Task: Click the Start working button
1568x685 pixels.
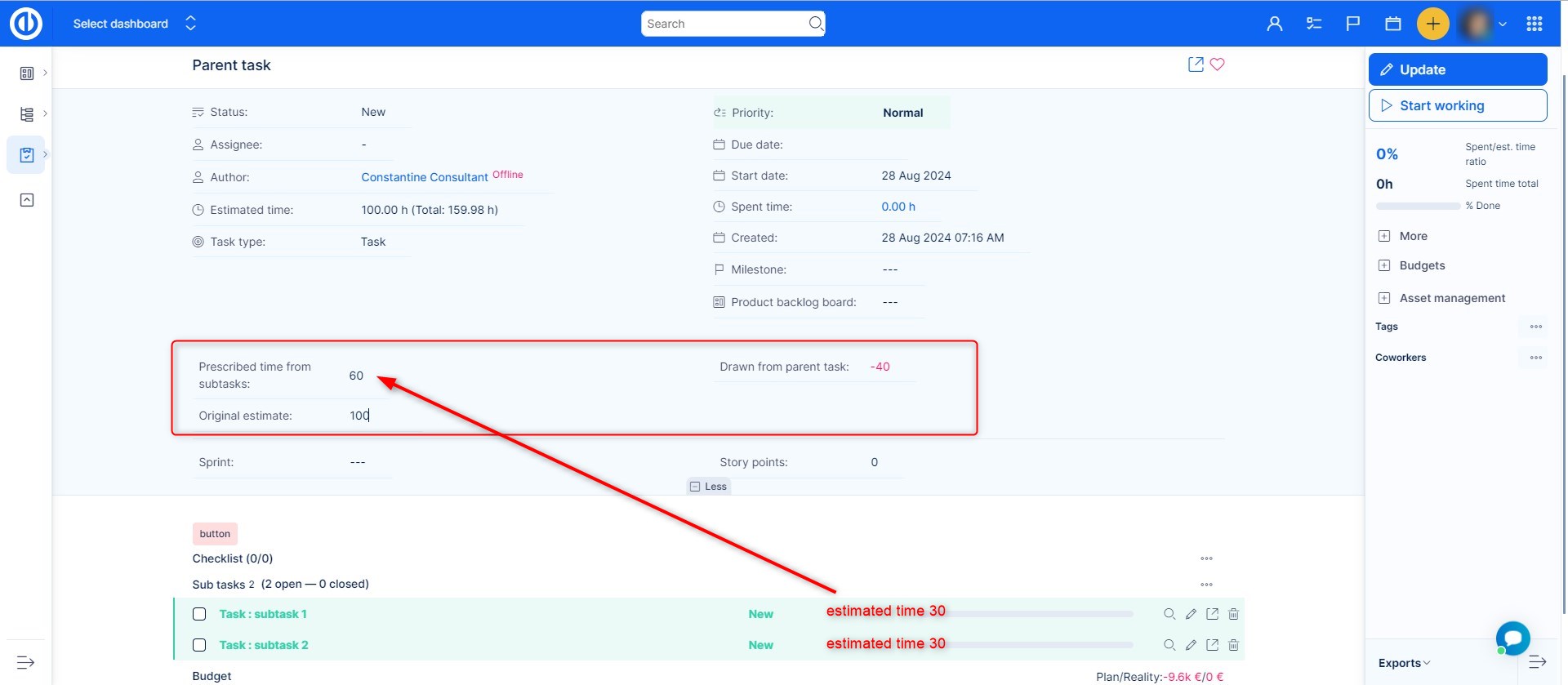Action: click(x=1457, y=105)
